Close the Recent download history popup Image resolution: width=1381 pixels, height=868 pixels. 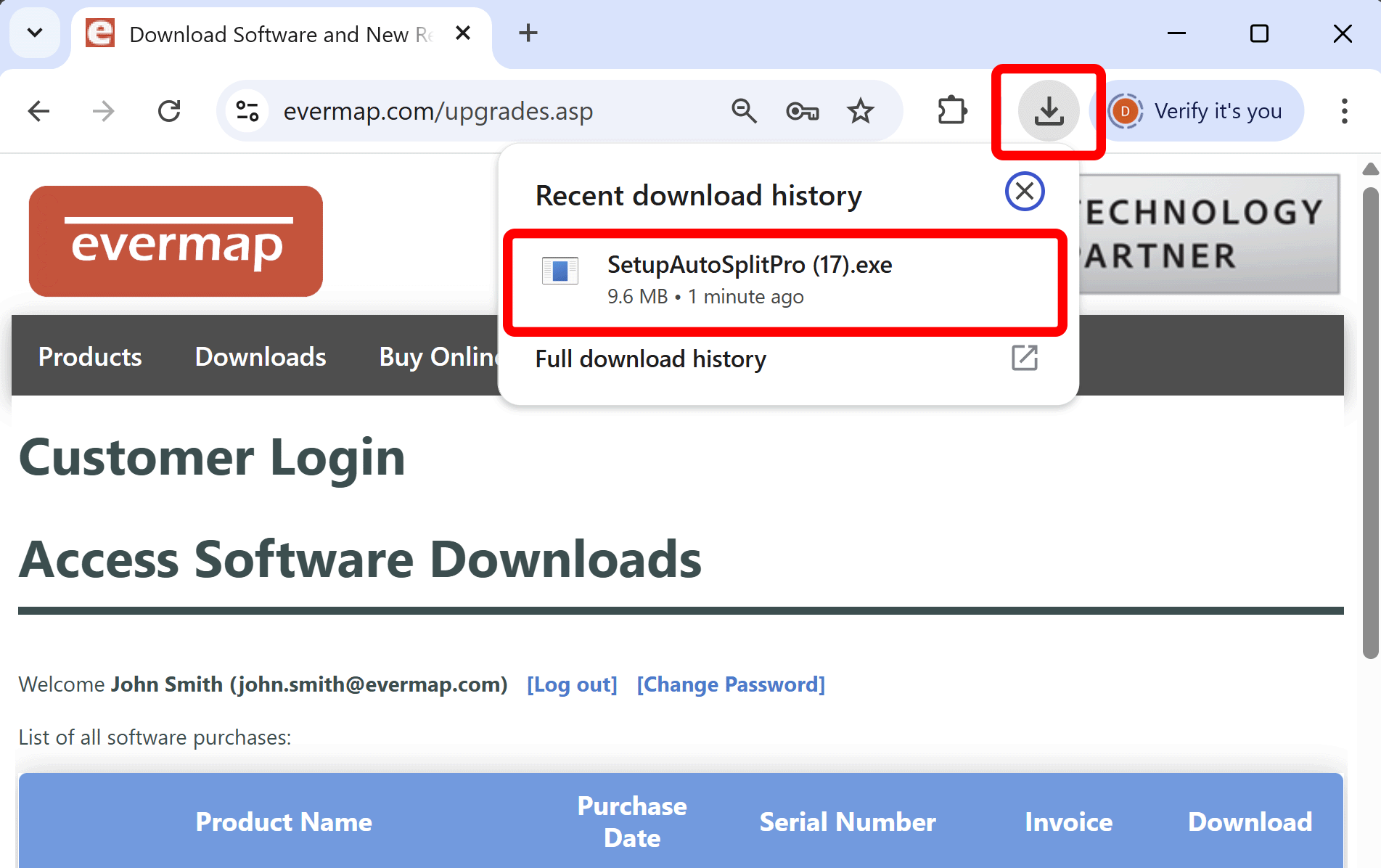1024,192
